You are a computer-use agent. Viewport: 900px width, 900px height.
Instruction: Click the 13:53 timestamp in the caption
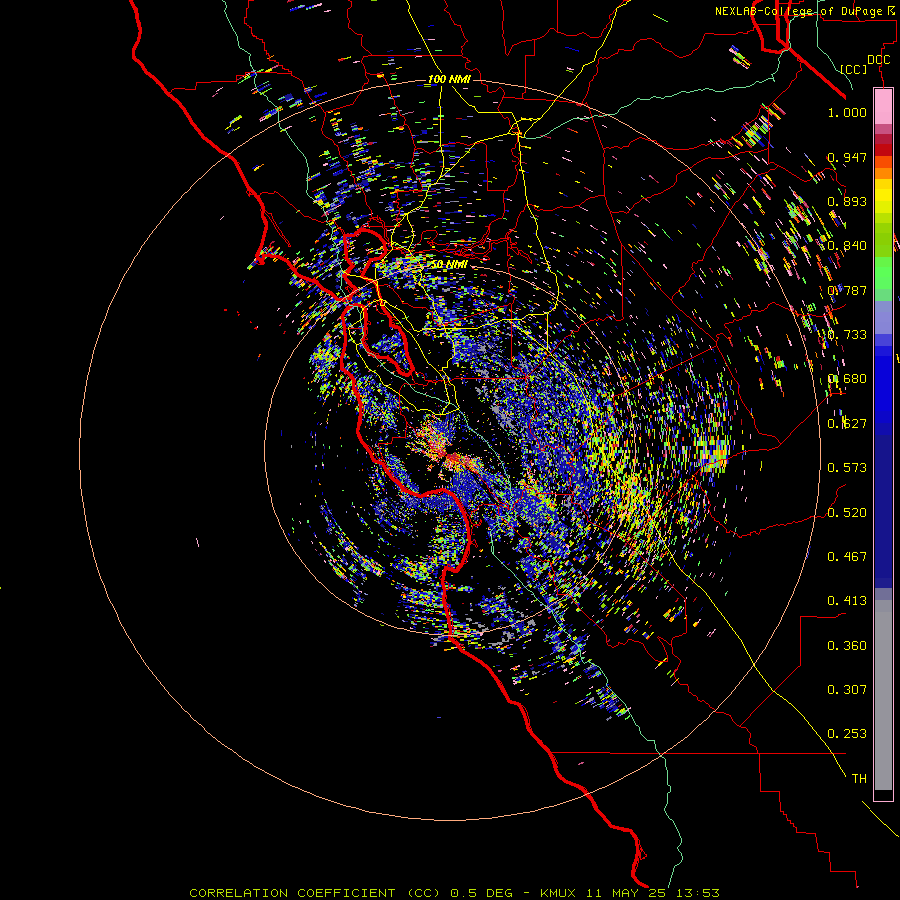coord(699,893)
